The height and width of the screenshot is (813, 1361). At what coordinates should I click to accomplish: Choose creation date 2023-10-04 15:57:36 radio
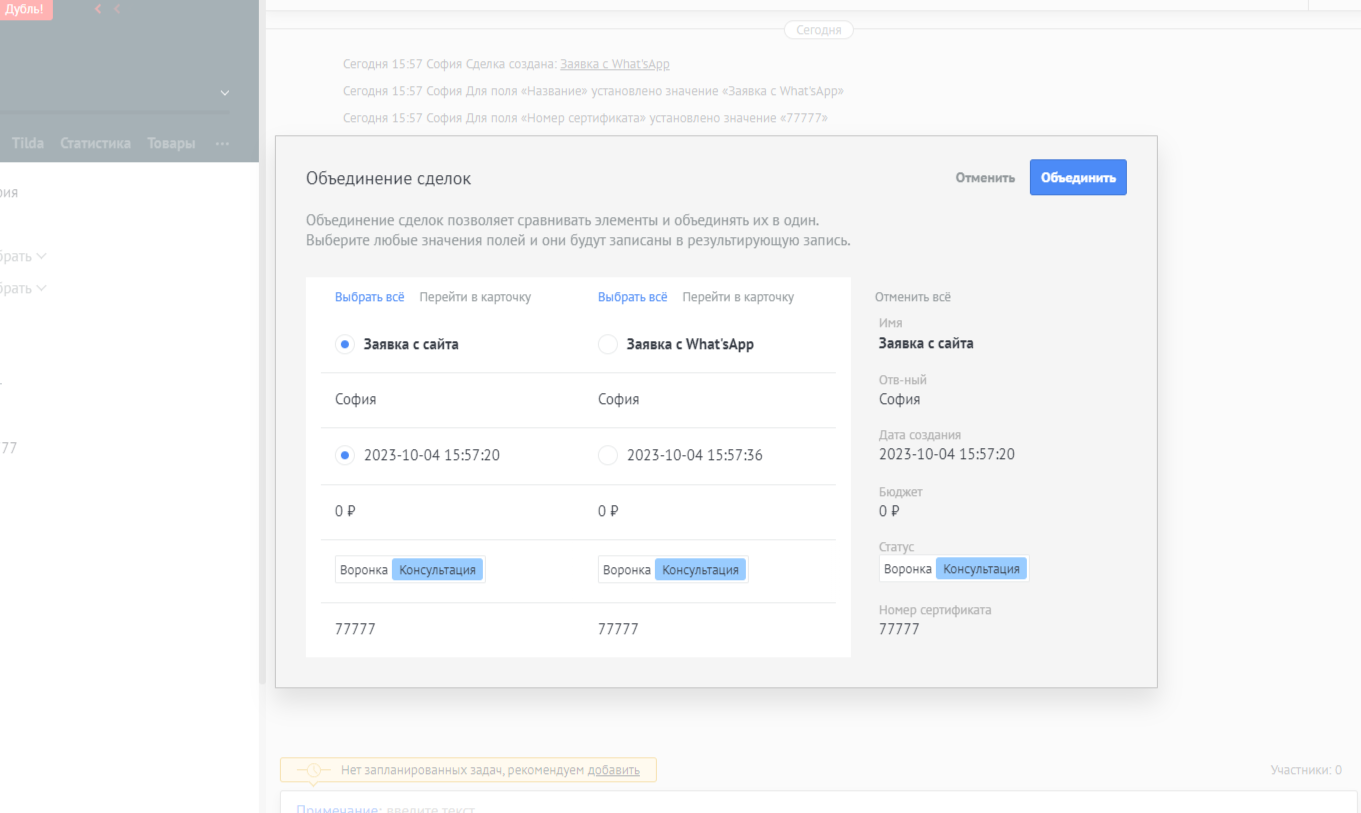click(607, 455)
